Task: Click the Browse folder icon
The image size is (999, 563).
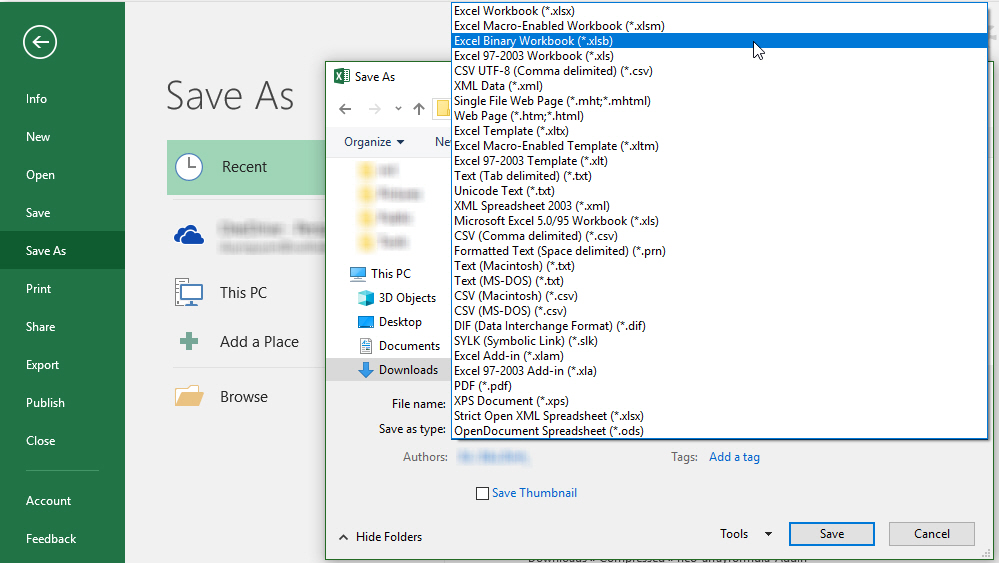Action: click(189, 396)
